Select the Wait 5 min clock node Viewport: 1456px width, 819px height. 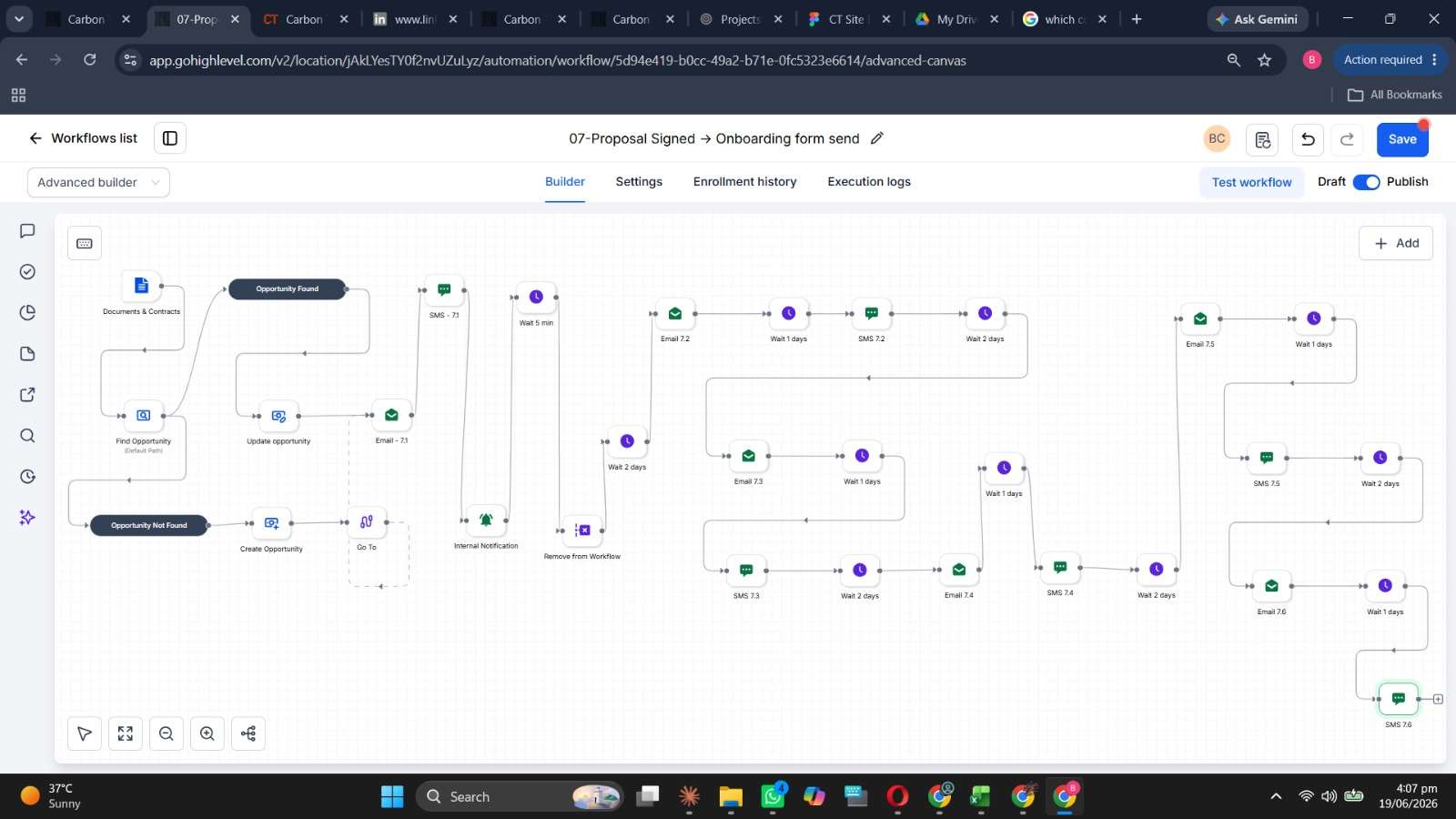tap(536, 298)
